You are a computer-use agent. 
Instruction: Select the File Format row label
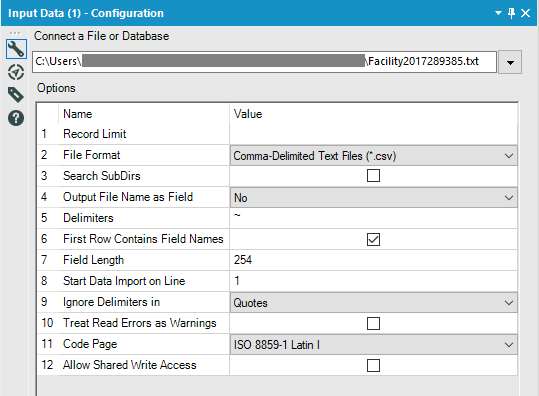coord(91,155)
